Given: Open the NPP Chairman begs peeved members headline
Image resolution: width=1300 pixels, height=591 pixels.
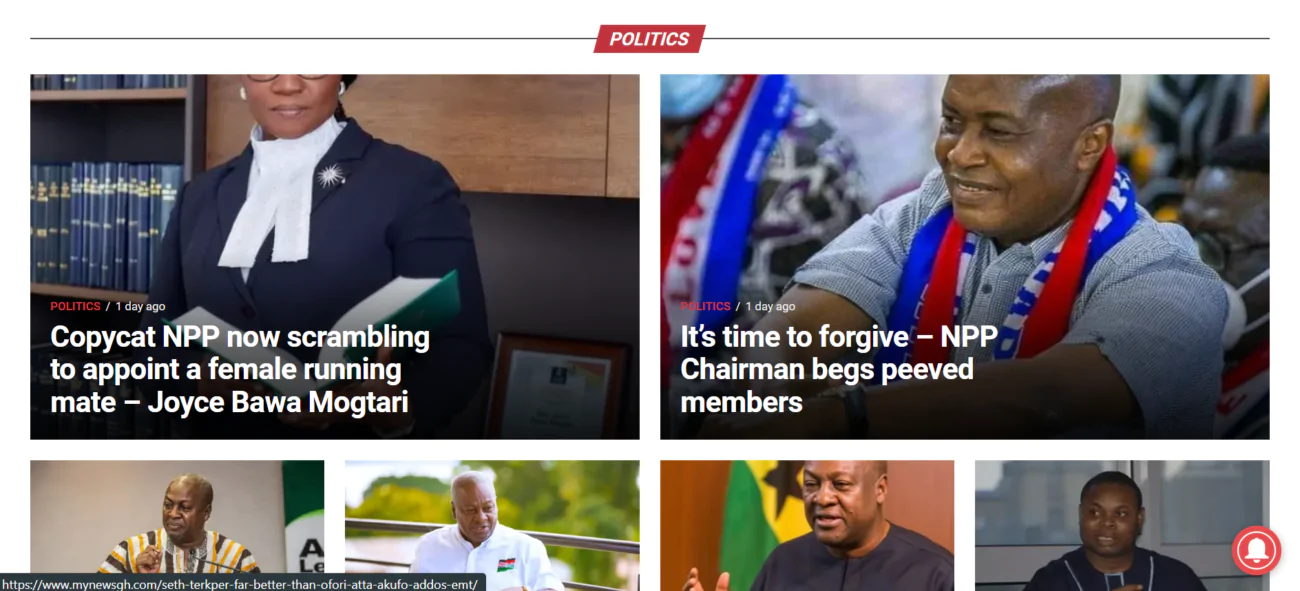Looking at the screenshot, I should [x=838, y=369].
